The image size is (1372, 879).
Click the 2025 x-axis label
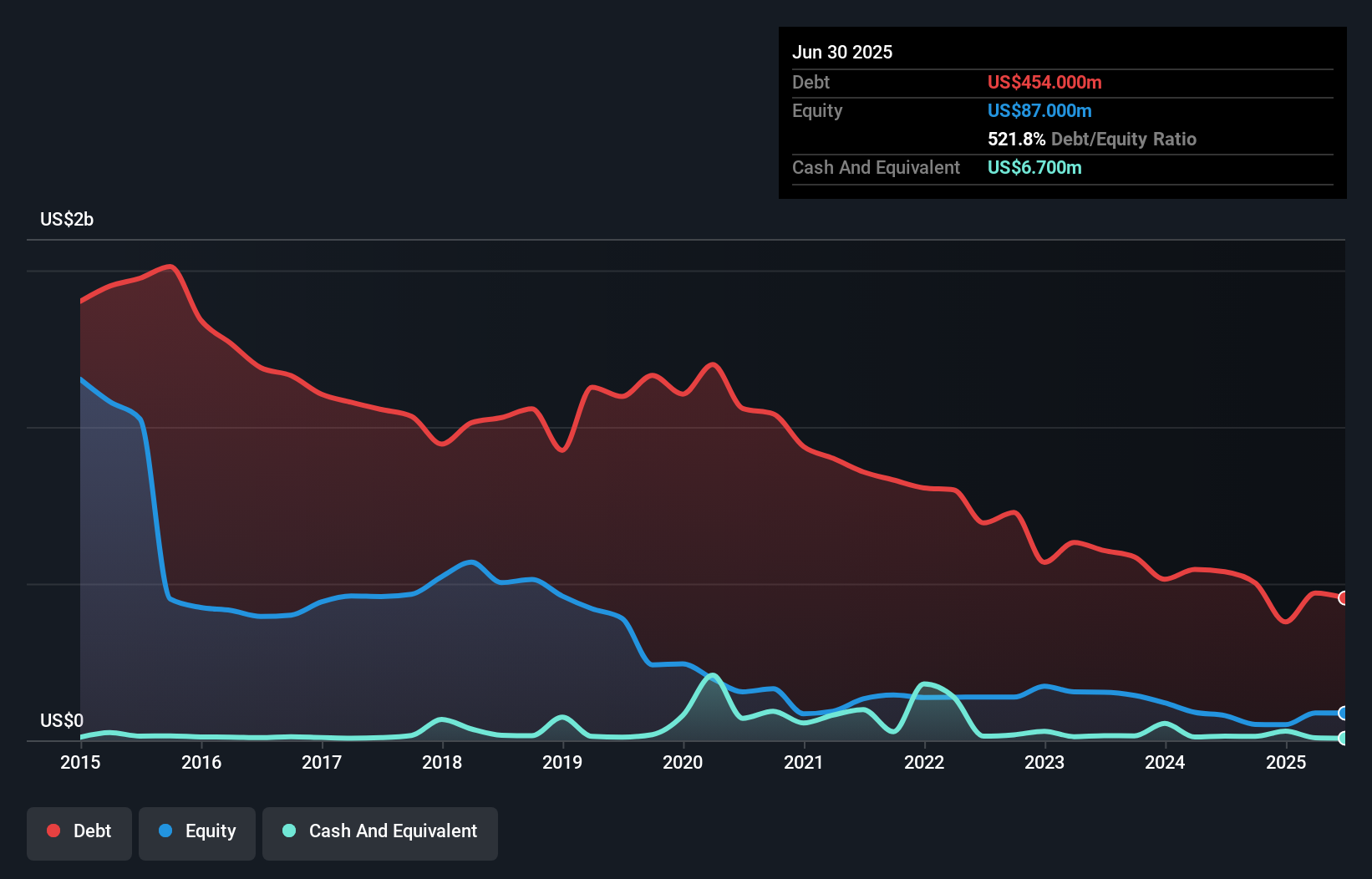(x=1286, y=762)
